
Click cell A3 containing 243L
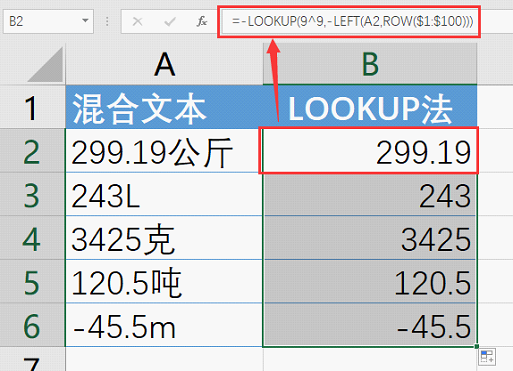pyautogui.click(x=164, y=194)
